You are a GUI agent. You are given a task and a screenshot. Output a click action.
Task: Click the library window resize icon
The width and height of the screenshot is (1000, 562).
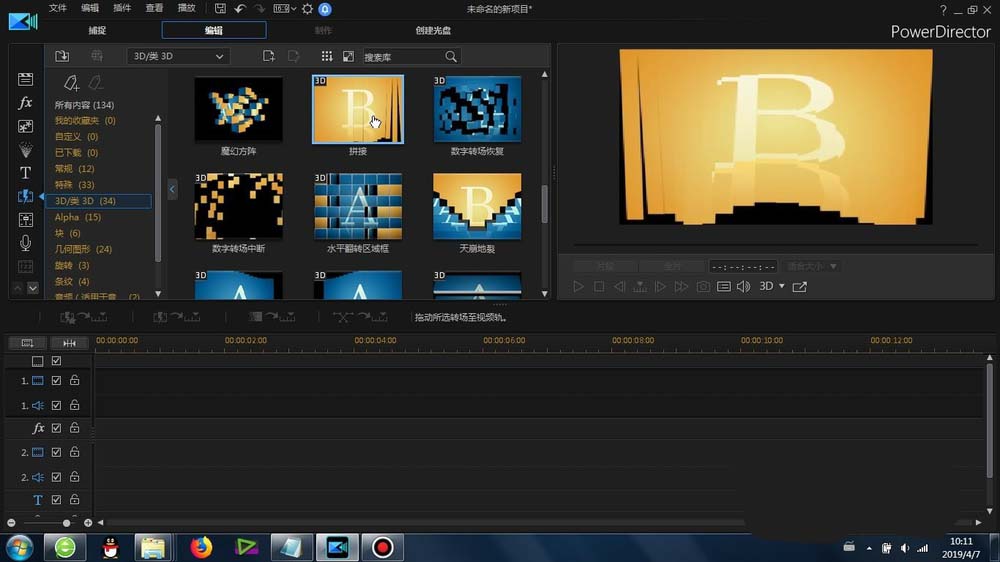tap(348, 56)
